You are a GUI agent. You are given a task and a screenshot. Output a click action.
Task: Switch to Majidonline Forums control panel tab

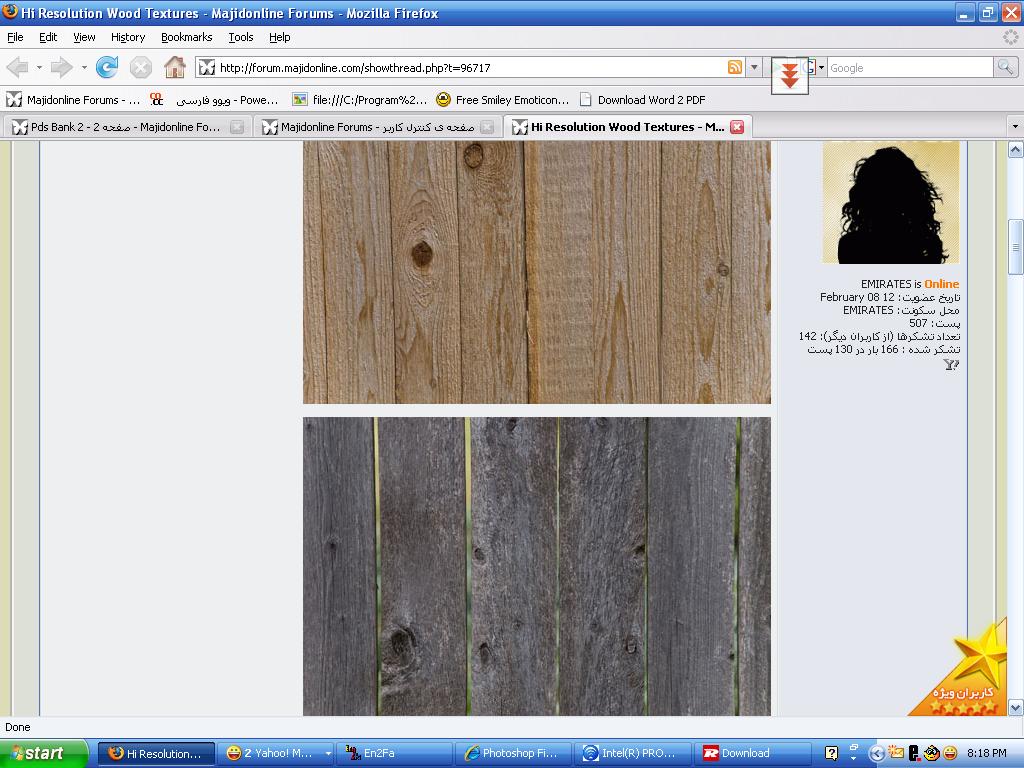point(377,127)
